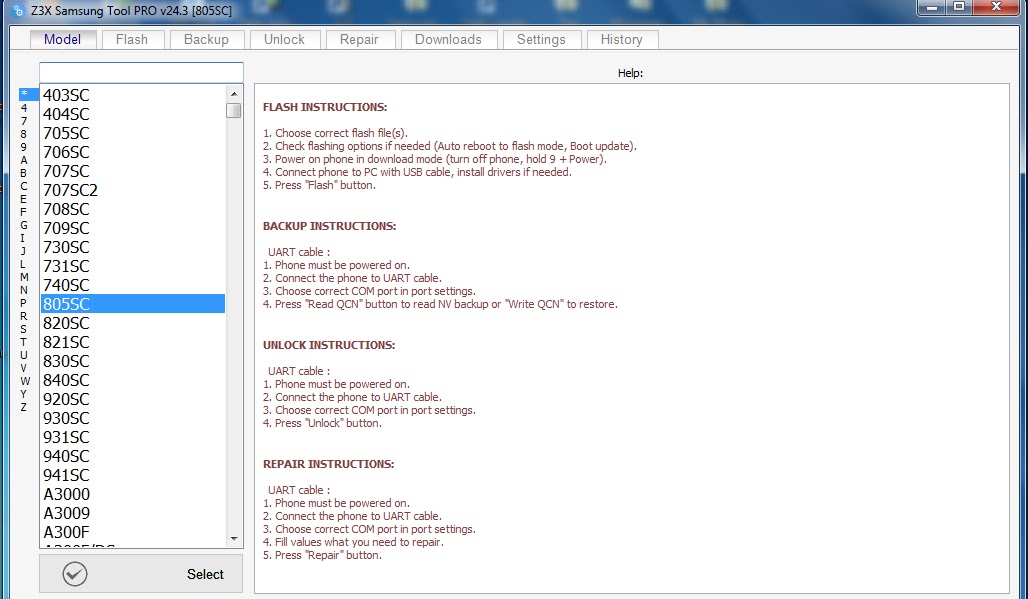This screenshot has height=599, width=1028.
Task: Filter models by digit 4
Action: click(x=24, y=108)
